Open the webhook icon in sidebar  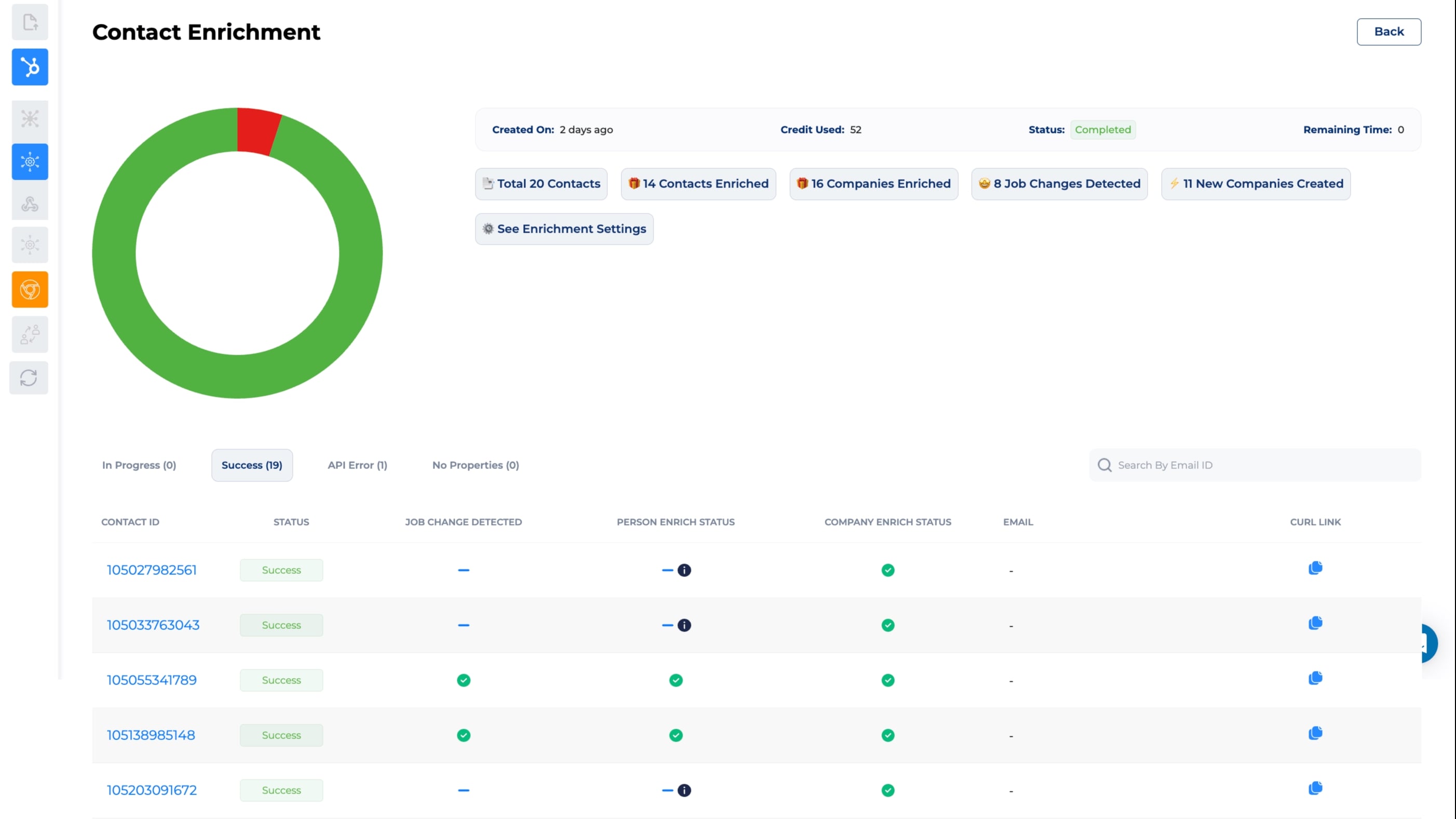[30, 204]
